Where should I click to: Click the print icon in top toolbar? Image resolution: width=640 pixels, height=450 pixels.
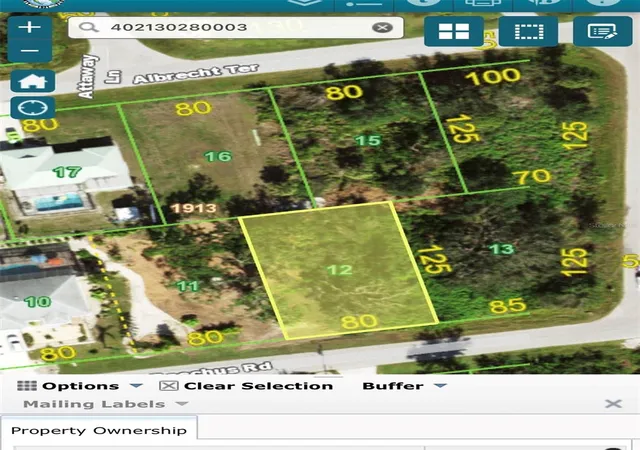tap(483, 3)
